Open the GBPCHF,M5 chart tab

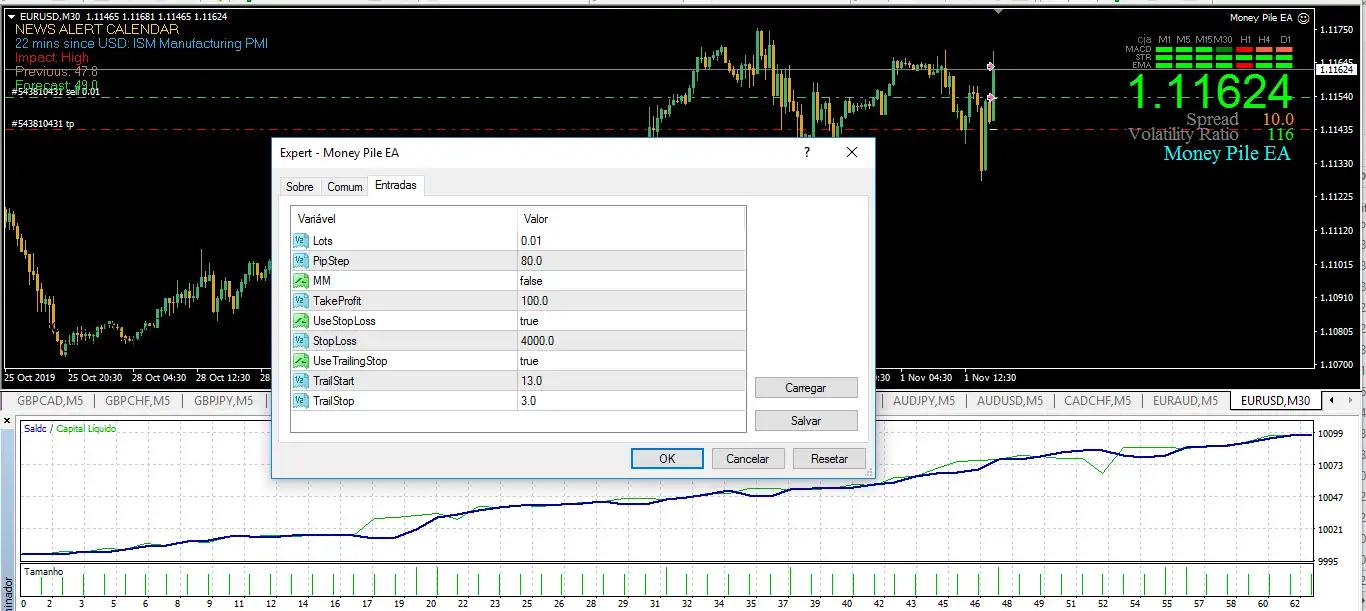pyautogui.click(x=138, y=400)
